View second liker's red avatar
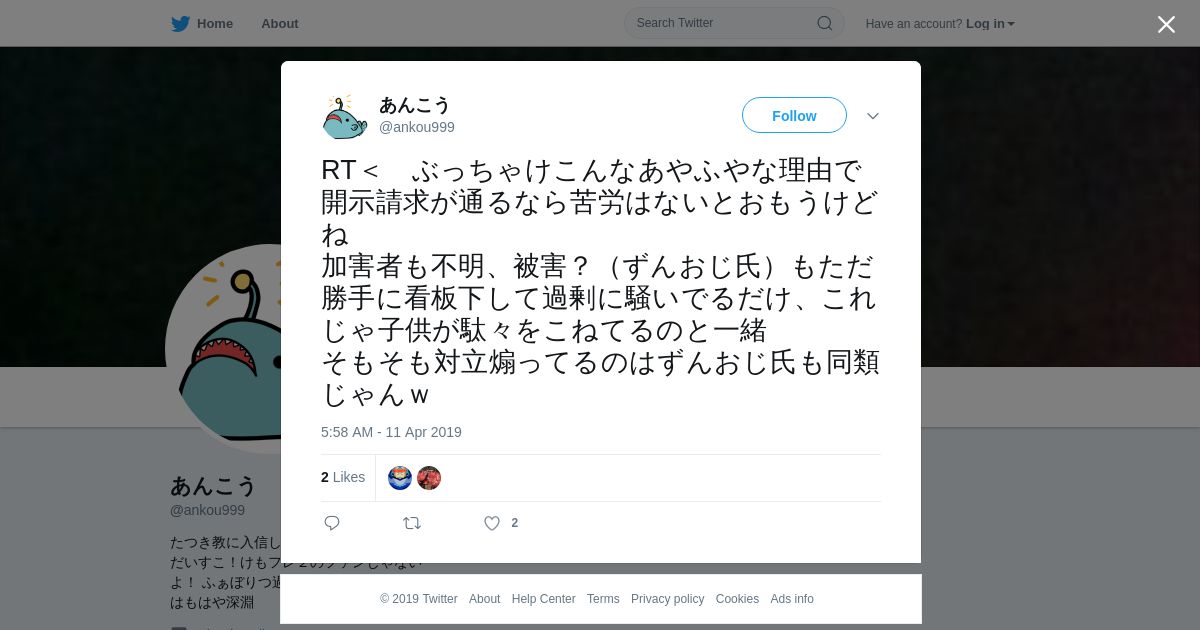 click(x=429, y=478)
